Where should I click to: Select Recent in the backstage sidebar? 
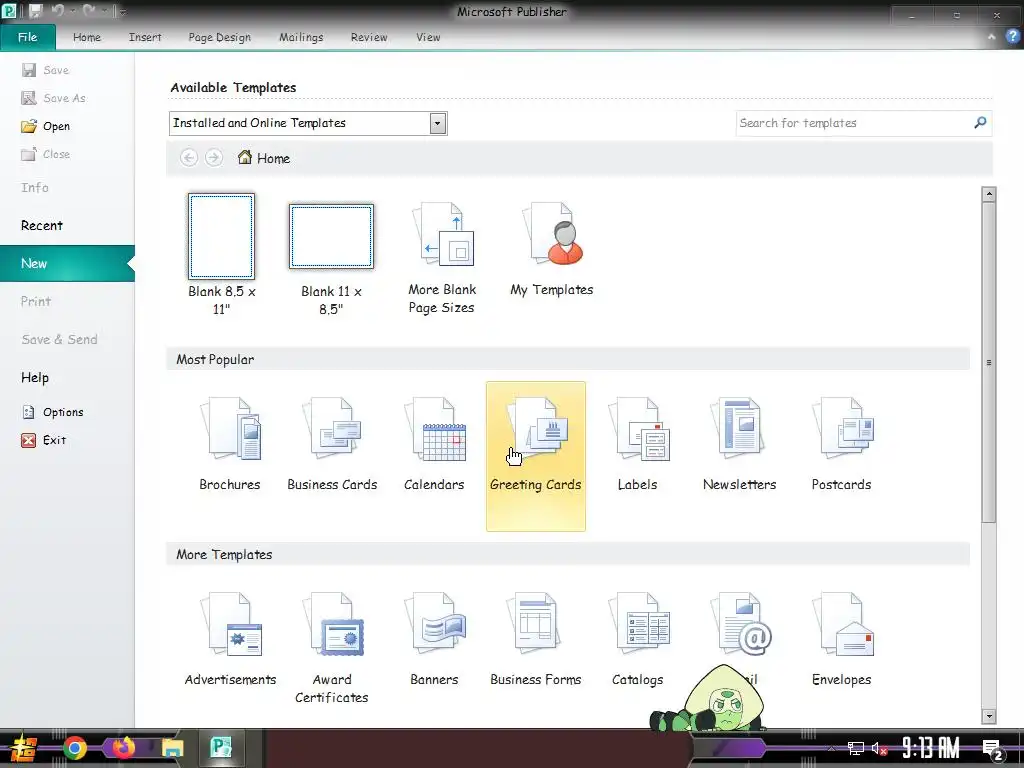pos(42,225)
